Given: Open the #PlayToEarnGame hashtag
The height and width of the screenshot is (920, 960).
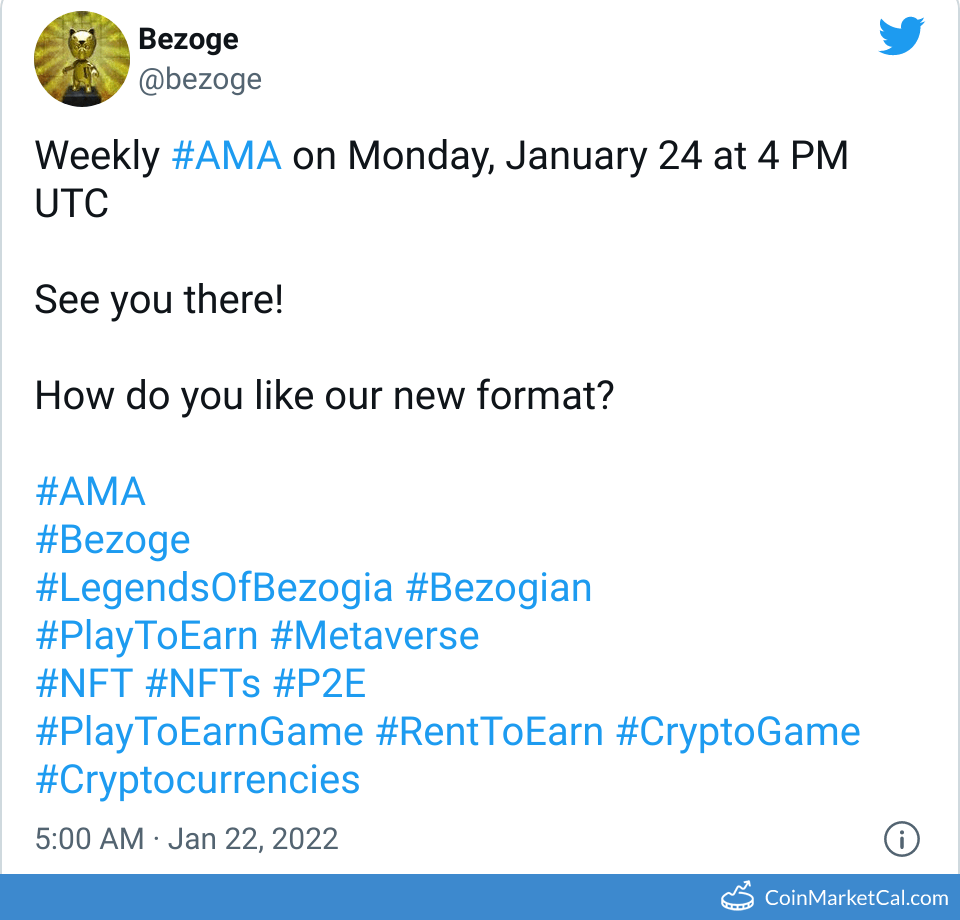Looking at the screenshot, I should click(199, 732).
